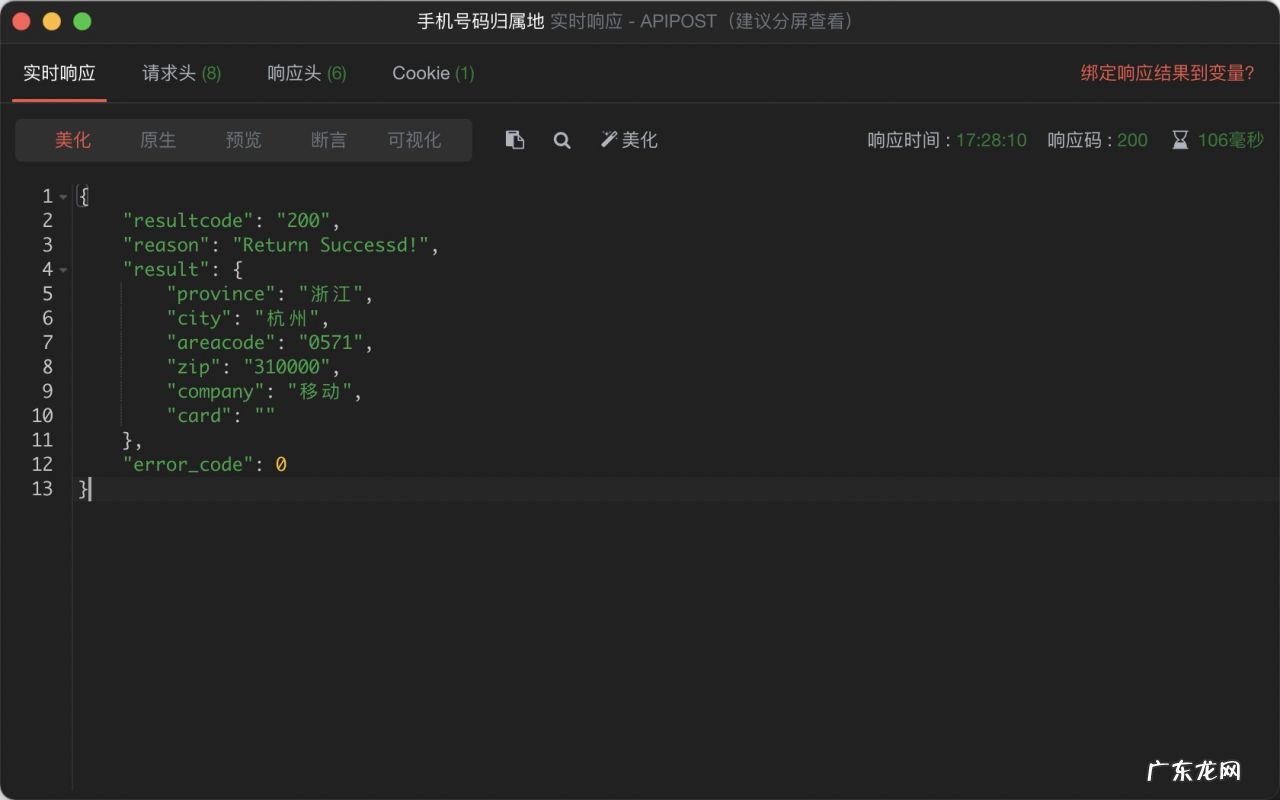Select the 断言 view mode

(x=328, y=140)
